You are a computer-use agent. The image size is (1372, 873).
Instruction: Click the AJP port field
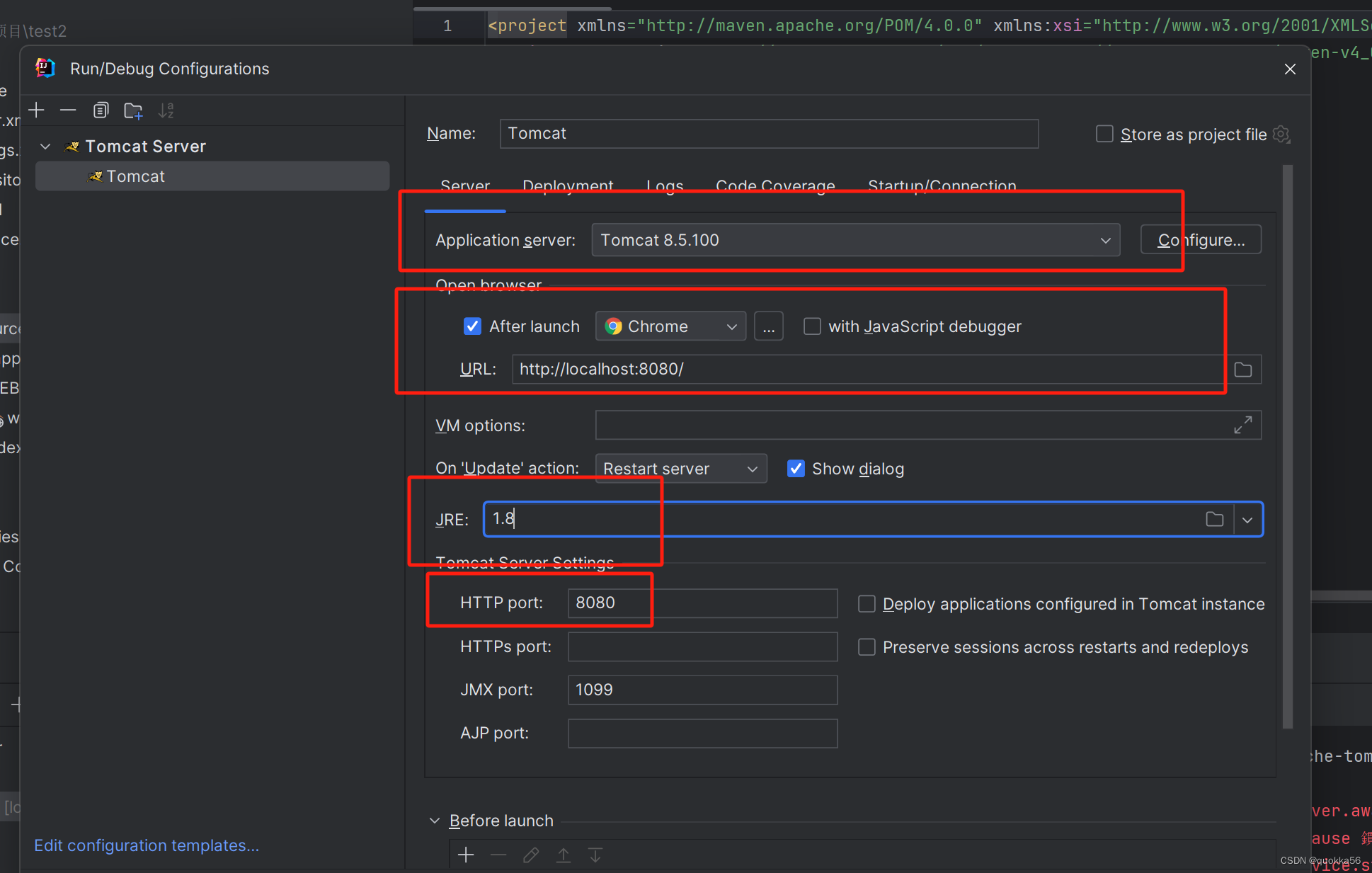click(702, 734)
